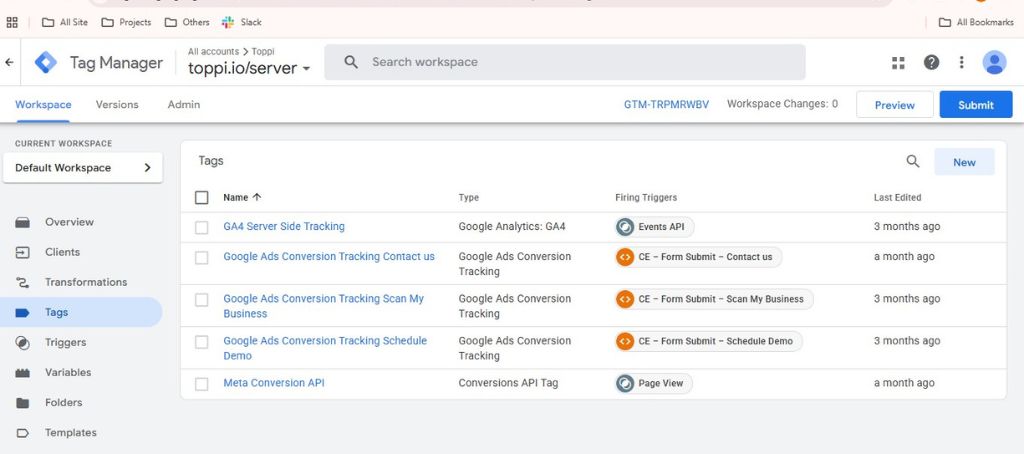Open the three-dot more options menu
The height and width of the screenshot is (454, 1024).
(x=962, y=62)
